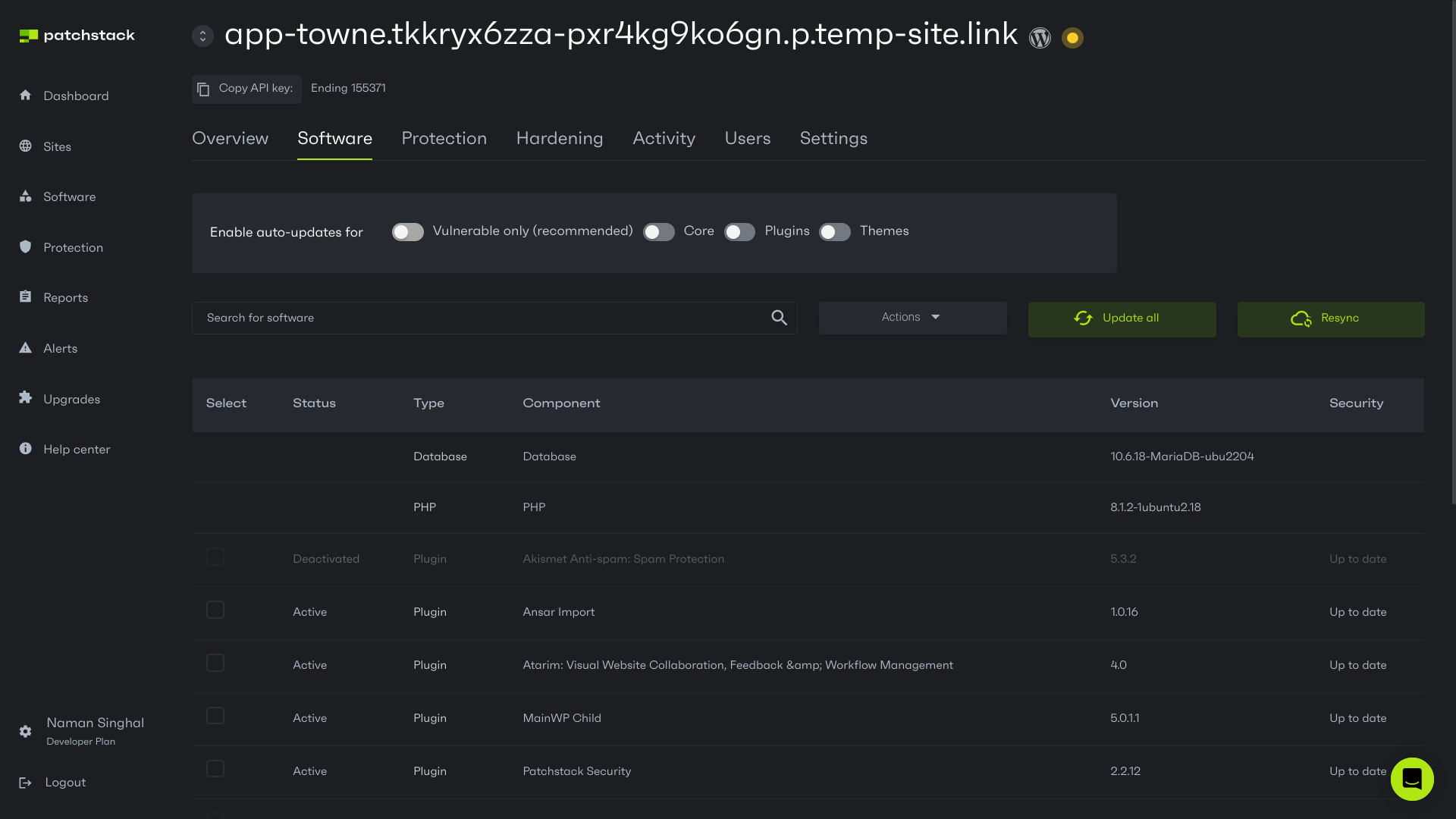Select the MainWP Child row checkbox
Image resolution: width=1456 pixels, height=819 pixels.
(215, 716)
